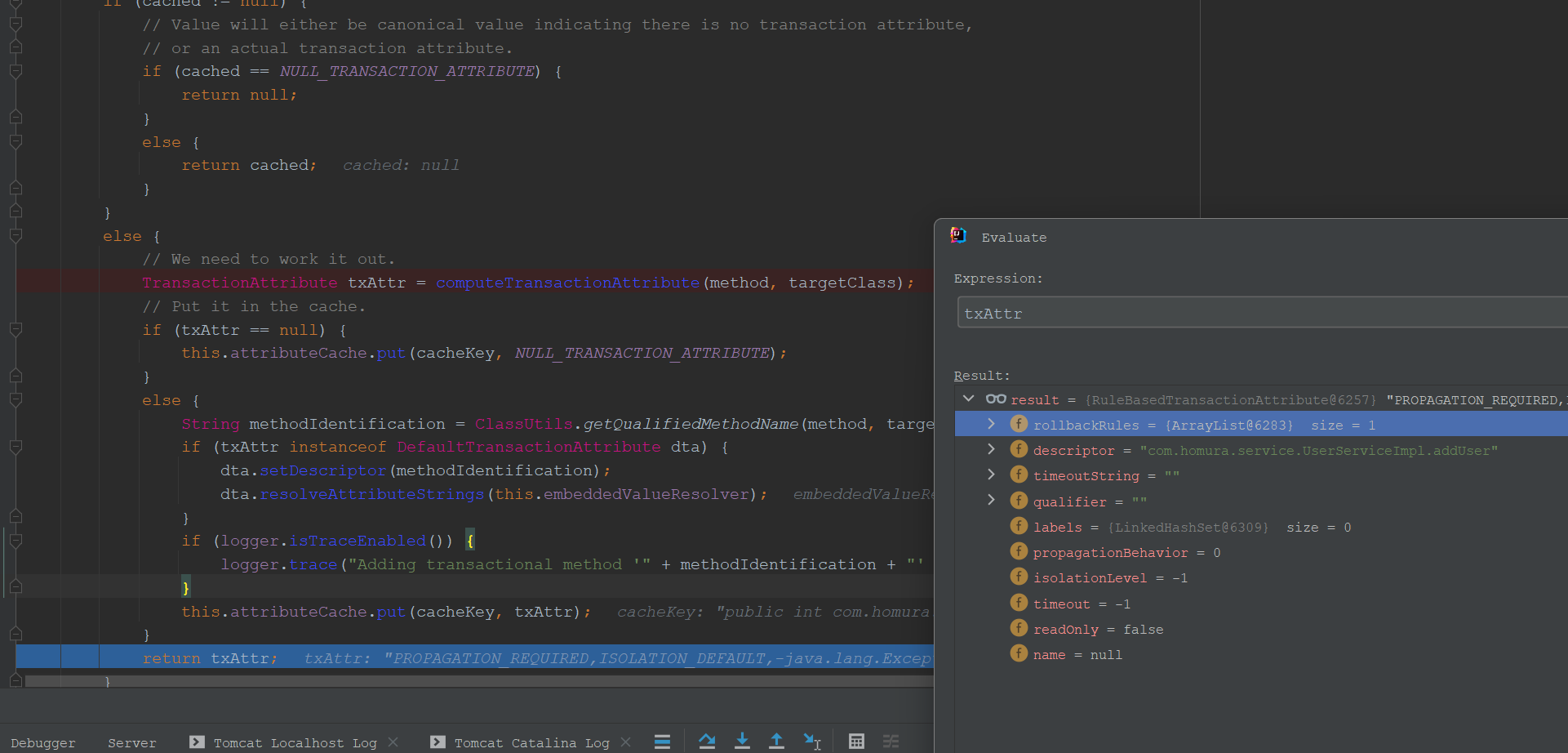Screen dimensions: 1568x753
Task: Fold the 'if (cached == NULL_TRANSACTION_ATTRIBUTE)' block
Action: pyautogui.click(x=16, y=71)
